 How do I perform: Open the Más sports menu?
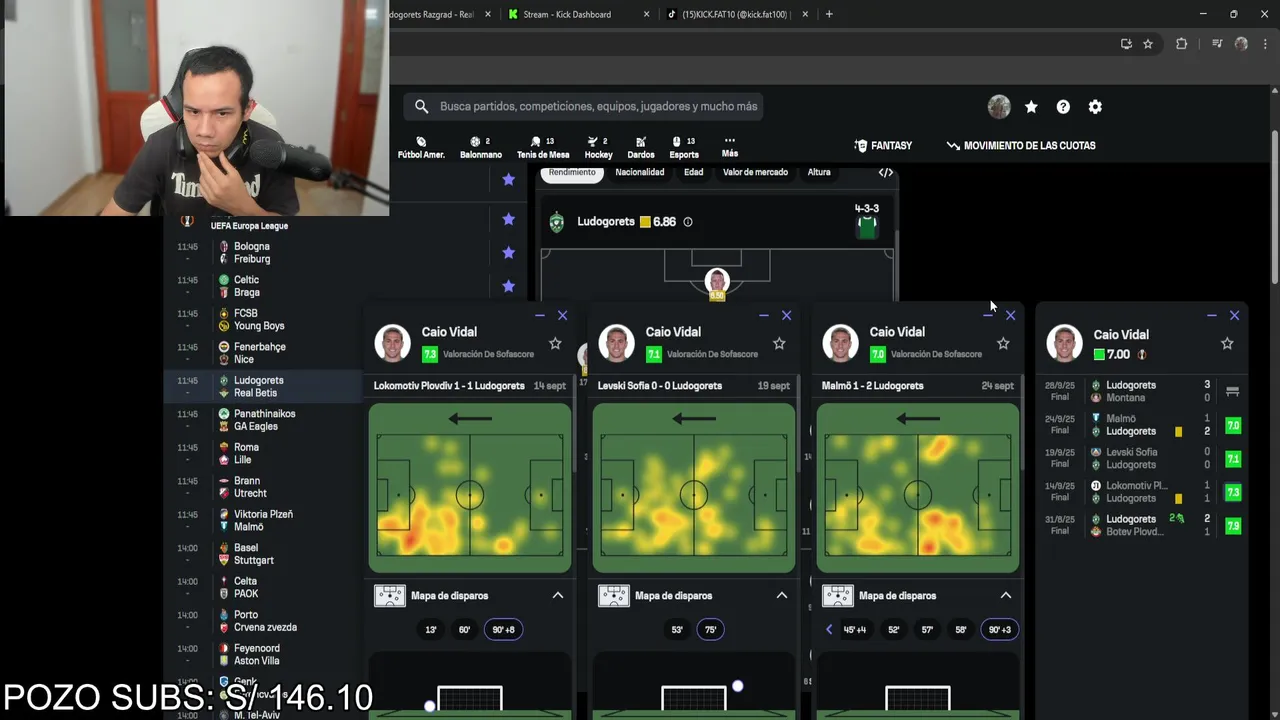[730, 147]
